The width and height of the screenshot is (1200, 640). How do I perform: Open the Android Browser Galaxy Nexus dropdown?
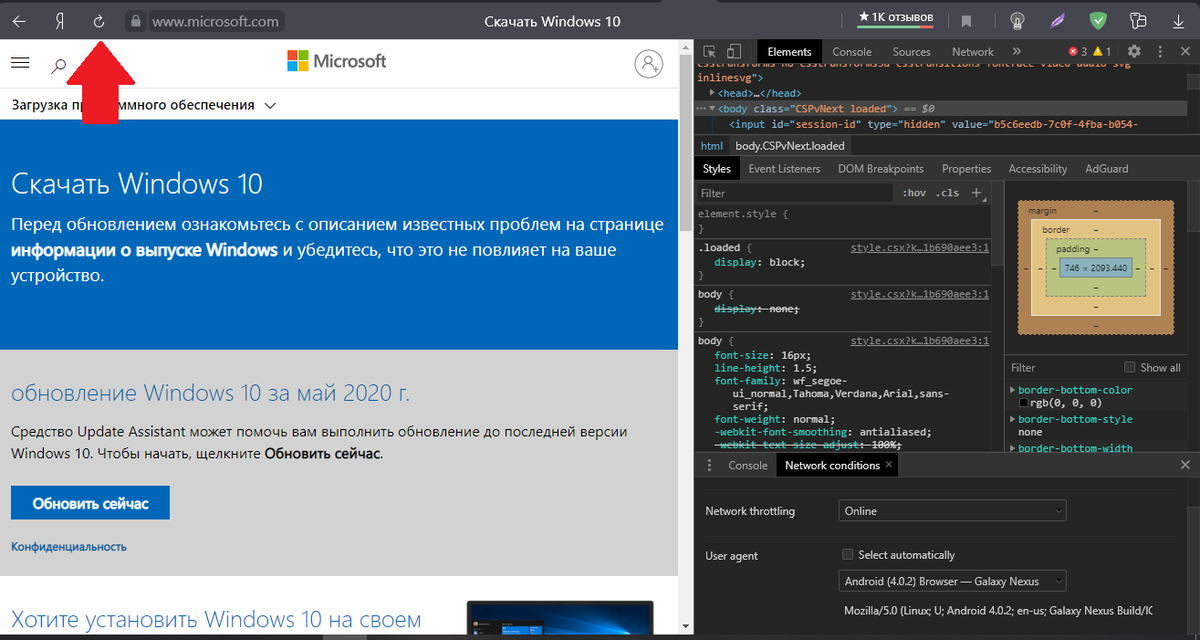(953, 581)
